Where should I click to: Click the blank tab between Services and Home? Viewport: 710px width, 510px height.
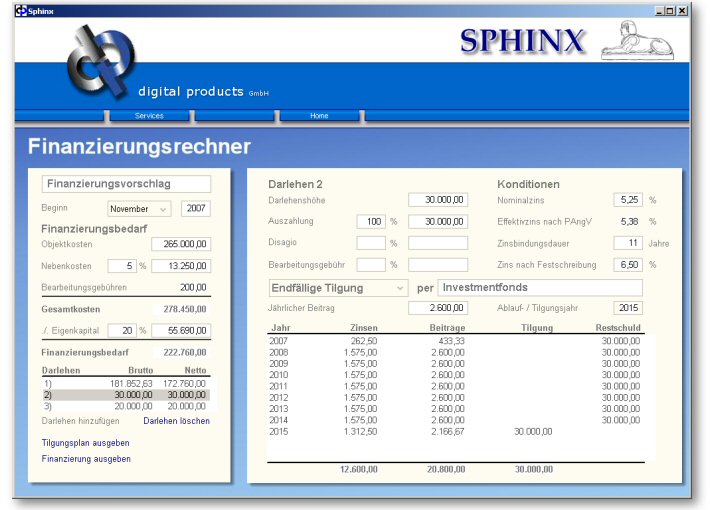pos(235,116)
